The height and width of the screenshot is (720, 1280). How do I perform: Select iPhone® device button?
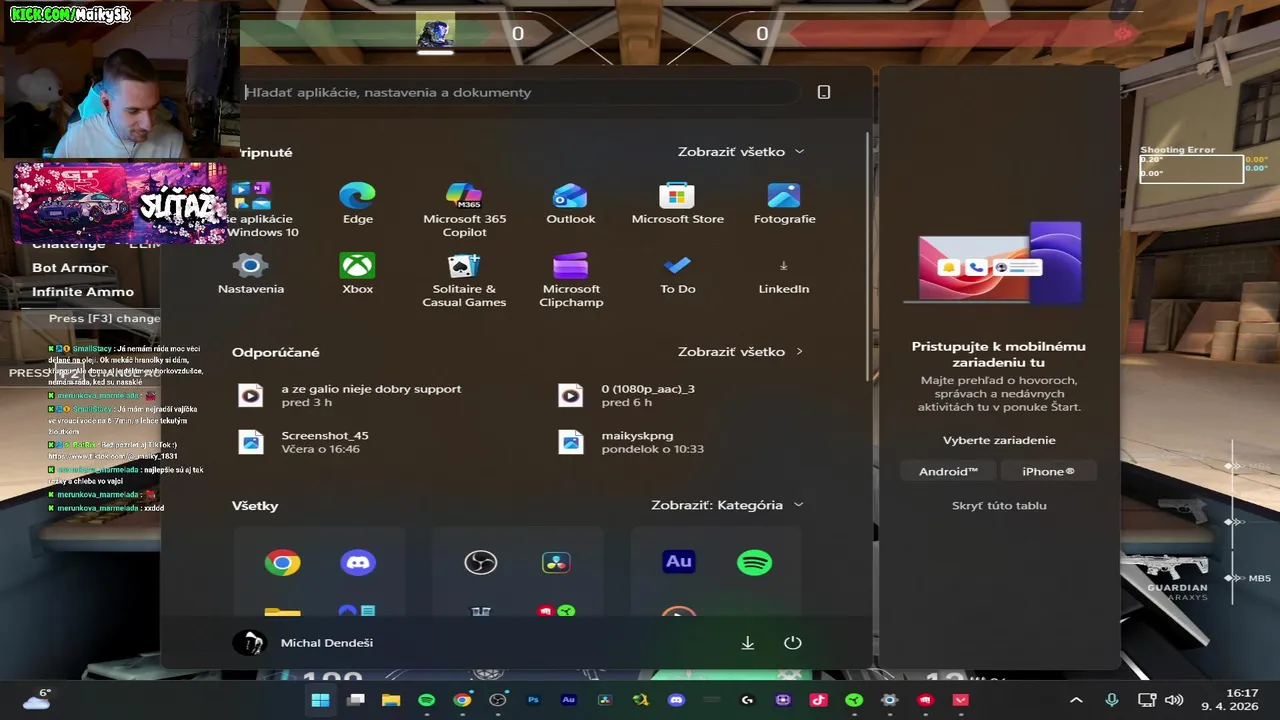[1048, 471]
